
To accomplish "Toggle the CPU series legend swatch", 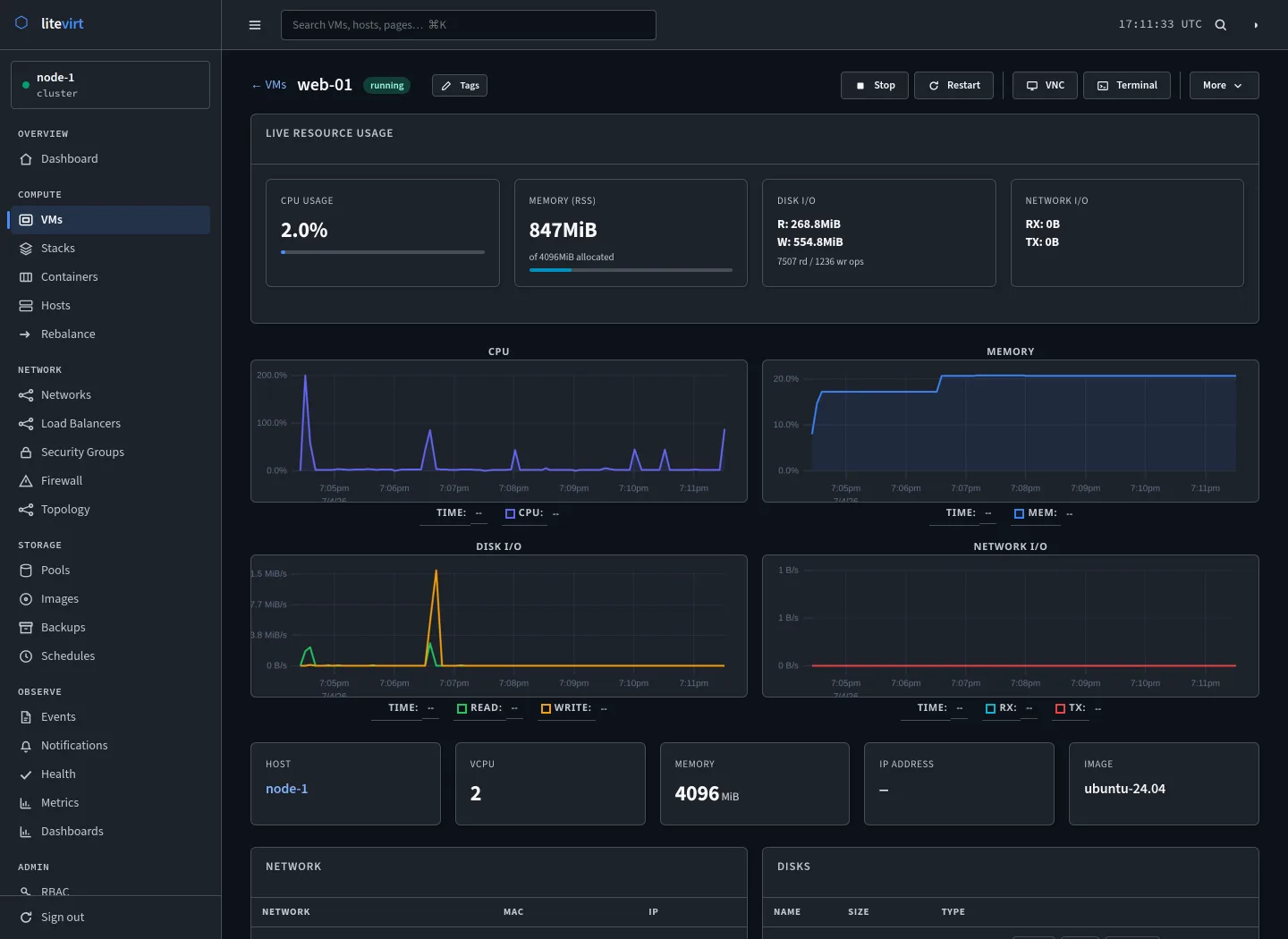I will [510, 514].
